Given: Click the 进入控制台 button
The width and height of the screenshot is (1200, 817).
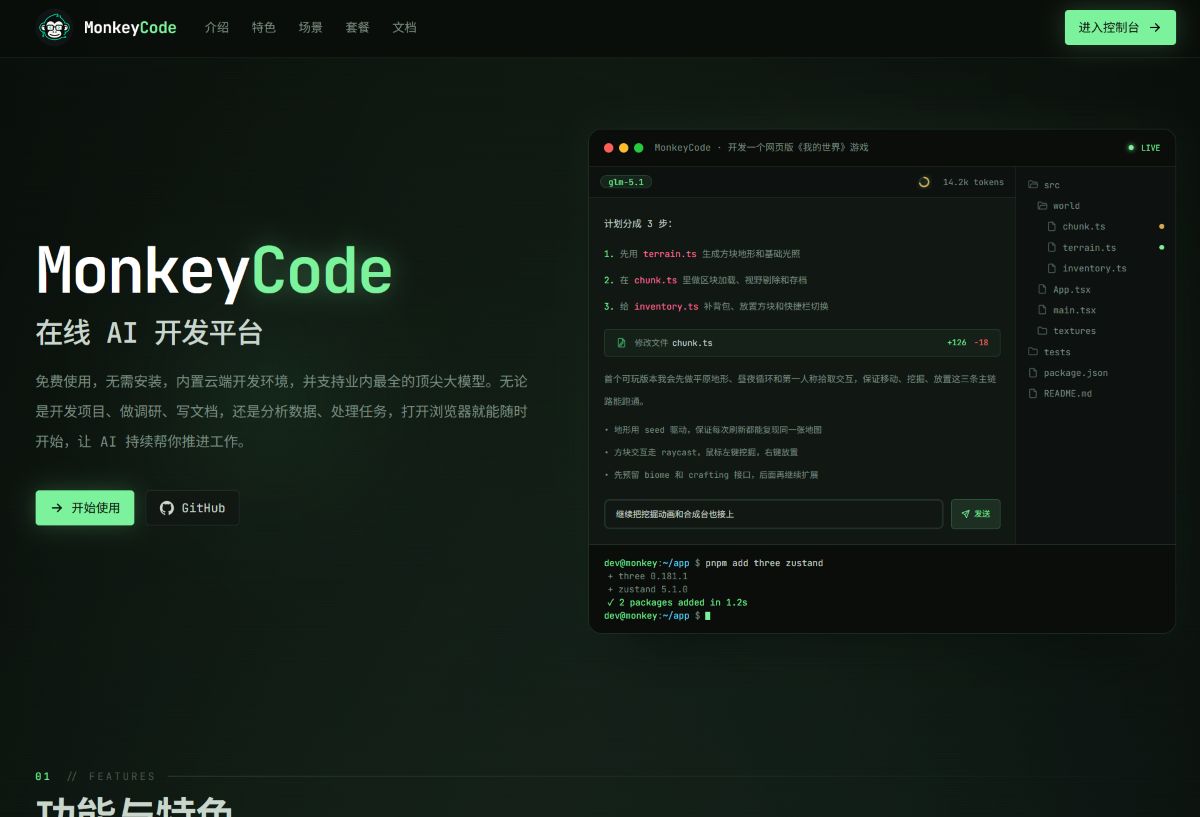Looking at the screenshot, I should pos(1120,28).
